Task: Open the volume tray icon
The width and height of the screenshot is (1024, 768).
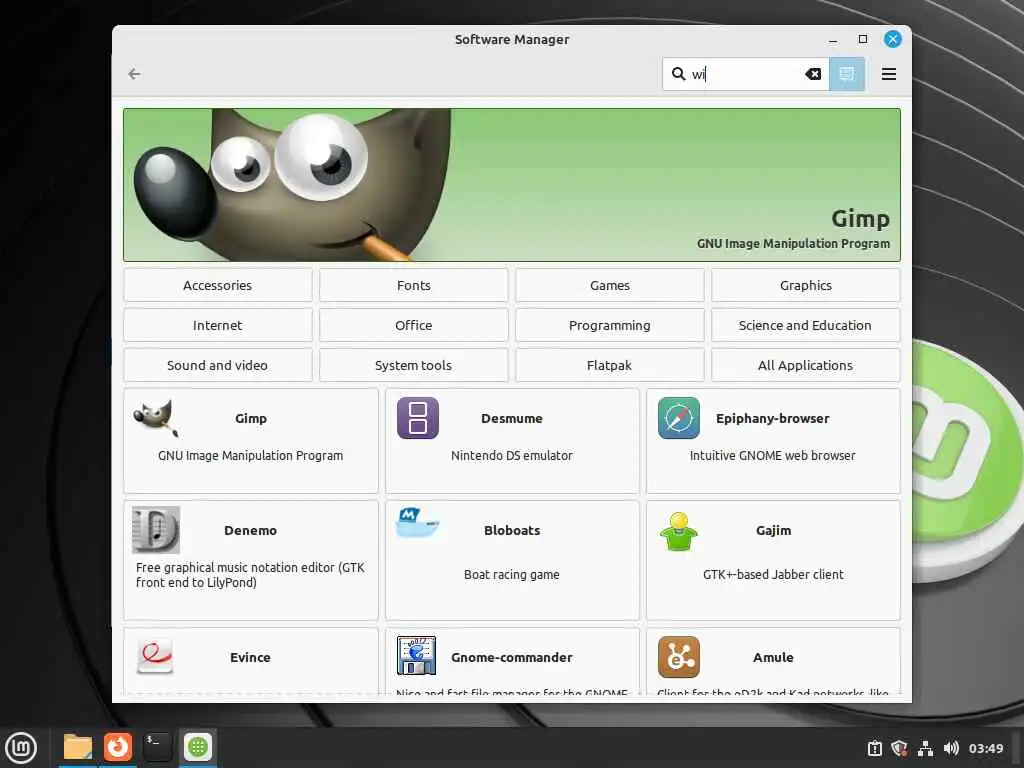Action: [951, 748]
